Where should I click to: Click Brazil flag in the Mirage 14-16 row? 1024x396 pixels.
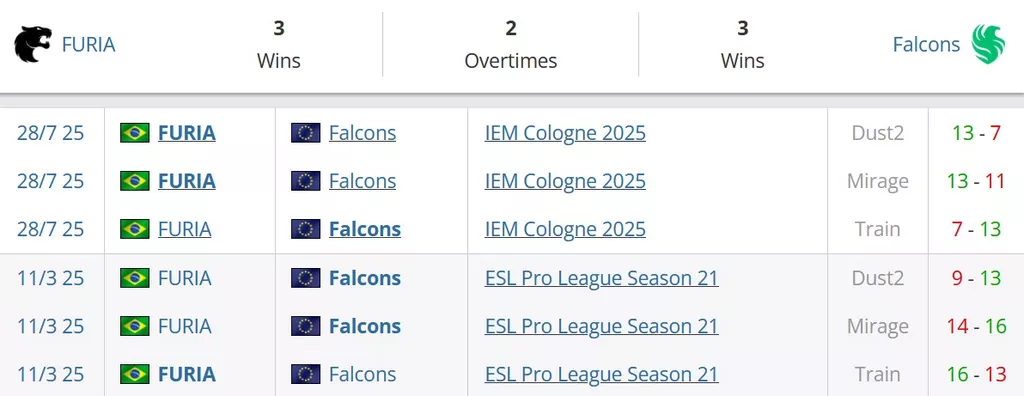[135, 326]
